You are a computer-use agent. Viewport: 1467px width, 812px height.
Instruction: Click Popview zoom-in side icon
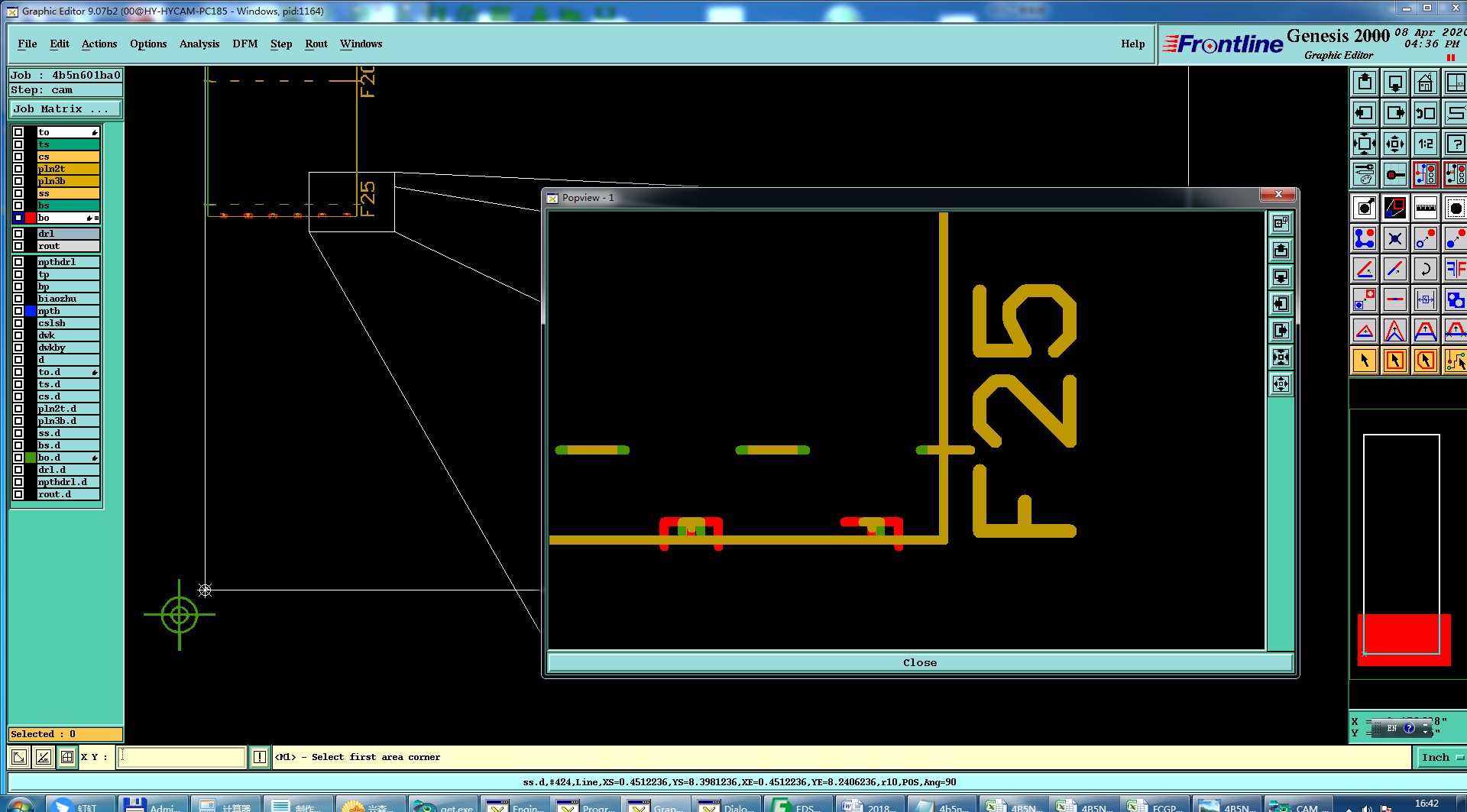pyautogui.click(x=1281, y=357)
